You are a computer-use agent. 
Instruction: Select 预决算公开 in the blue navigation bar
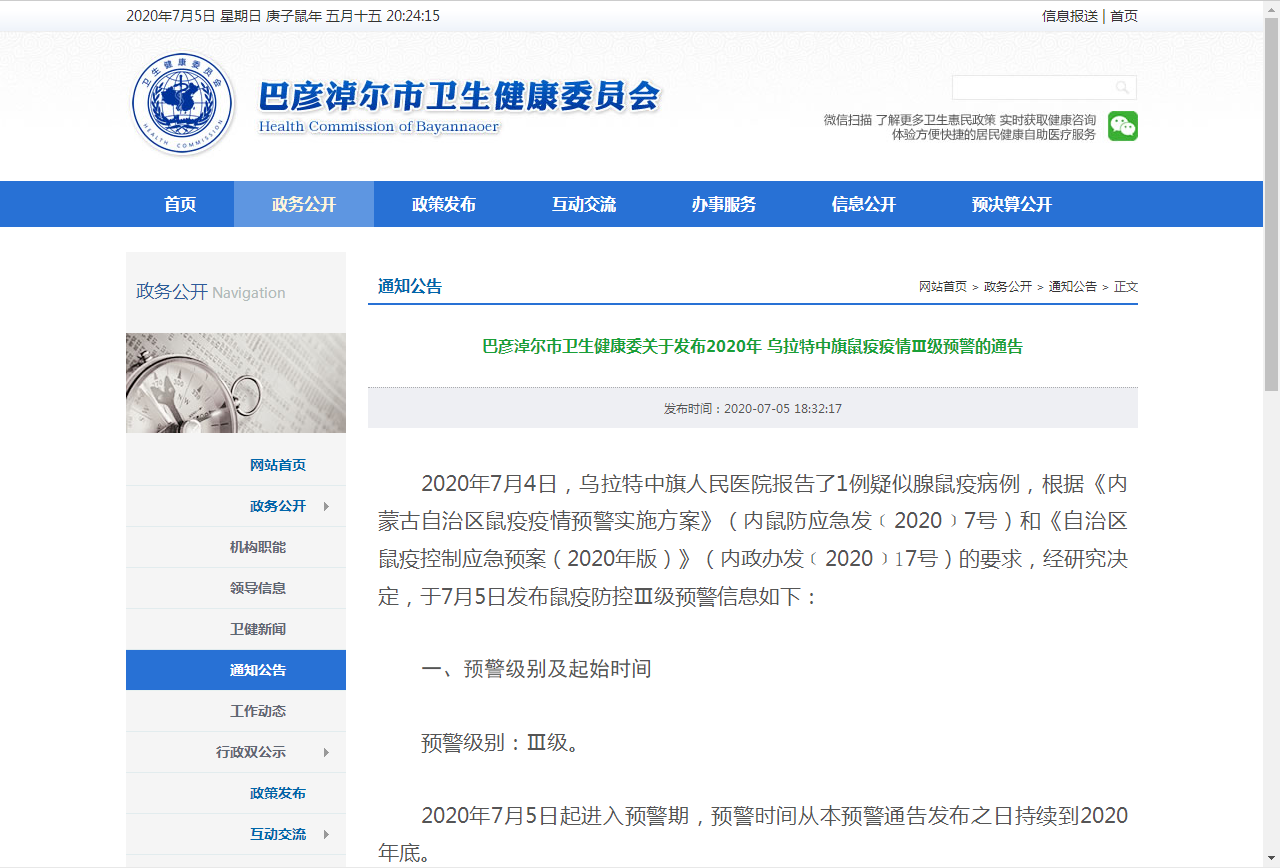coord(1012,204)
